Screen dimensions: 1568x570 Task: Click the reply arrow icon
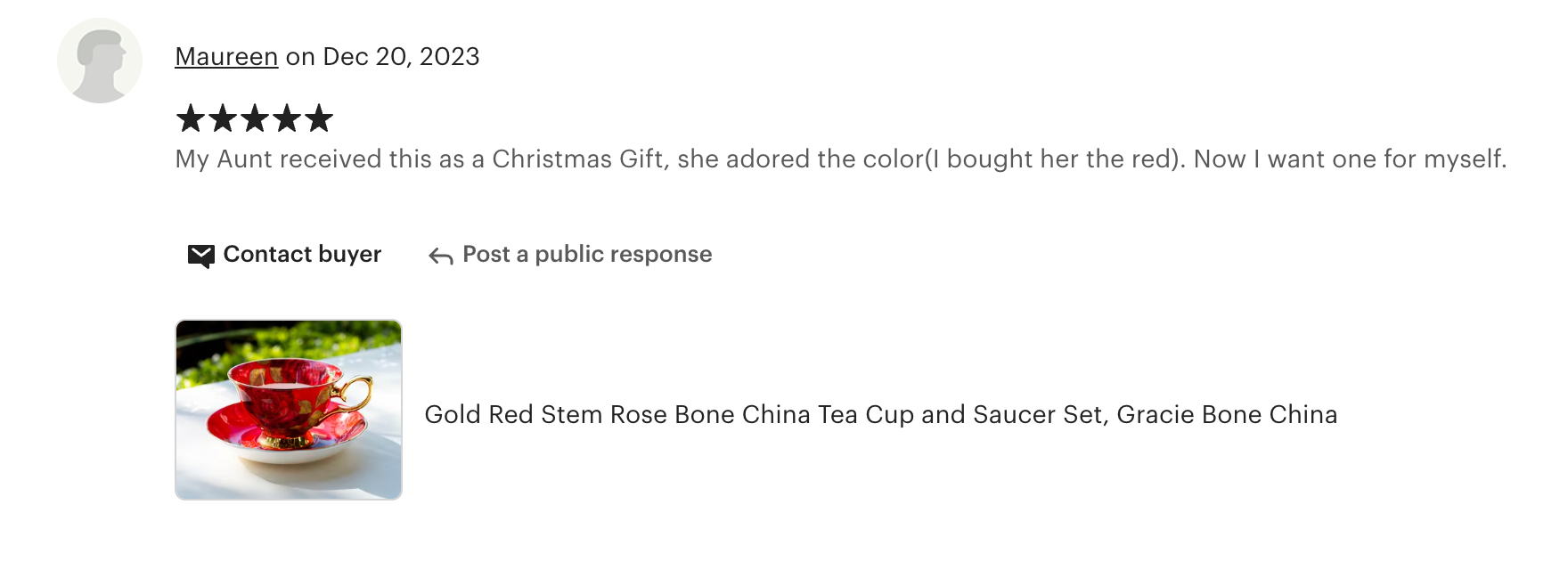pyautogui.click(x=440, y=256)
